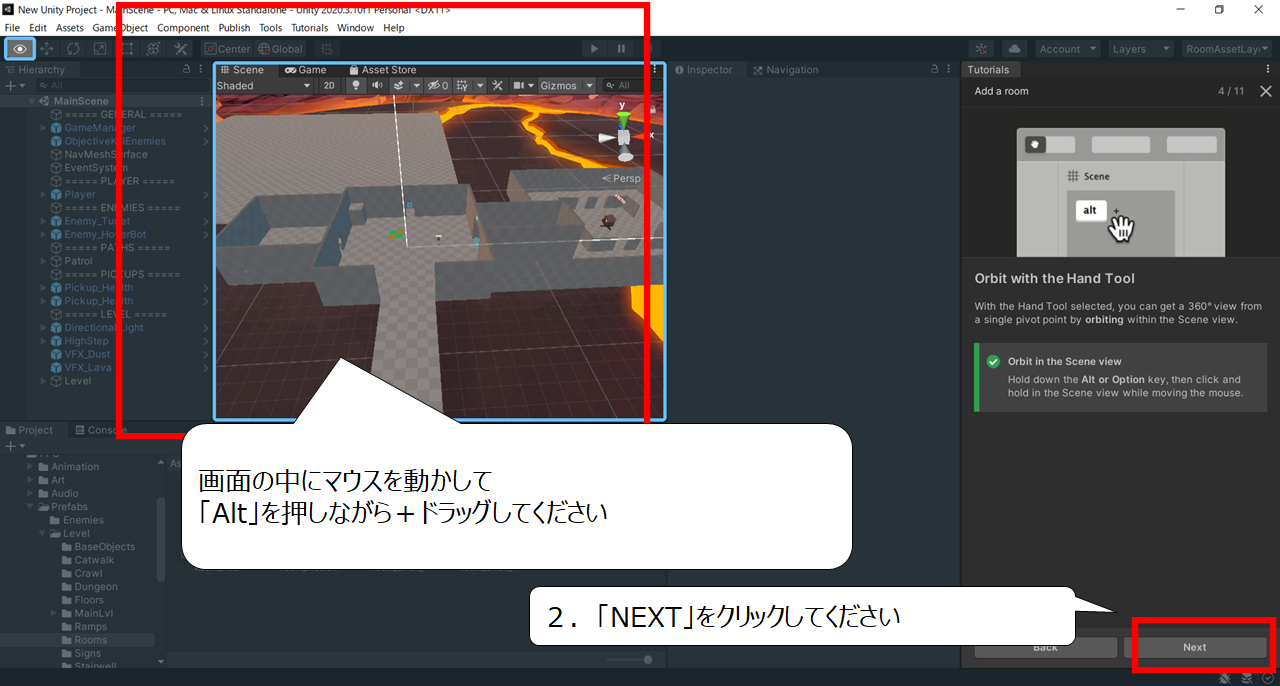Click the Orbit tutorial illustration image
The width and height of the screenshot is (1280, 686).
[1120, 192]
